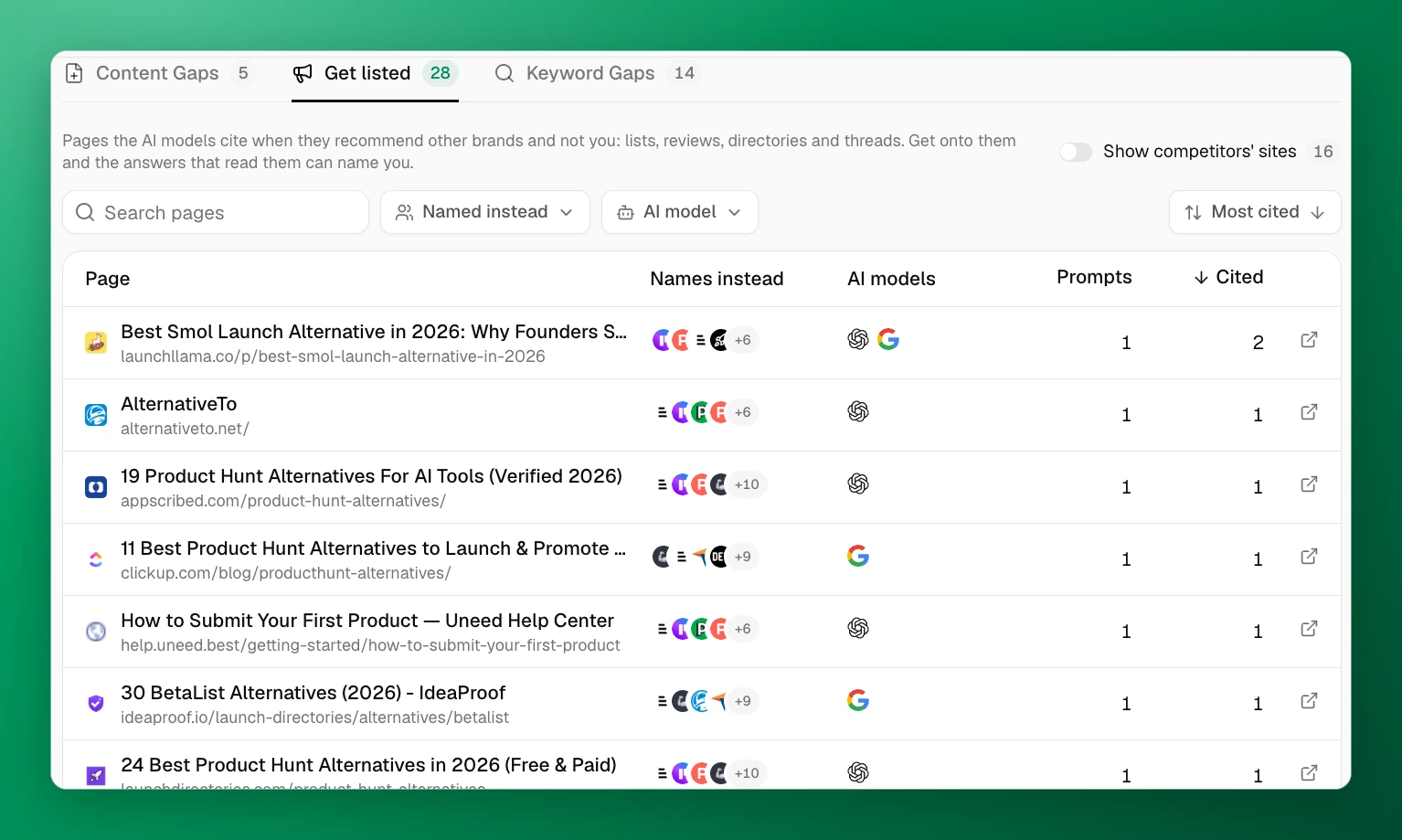
Task: Open external link for appscribed.com row
Action: [x=1309, y=484]
